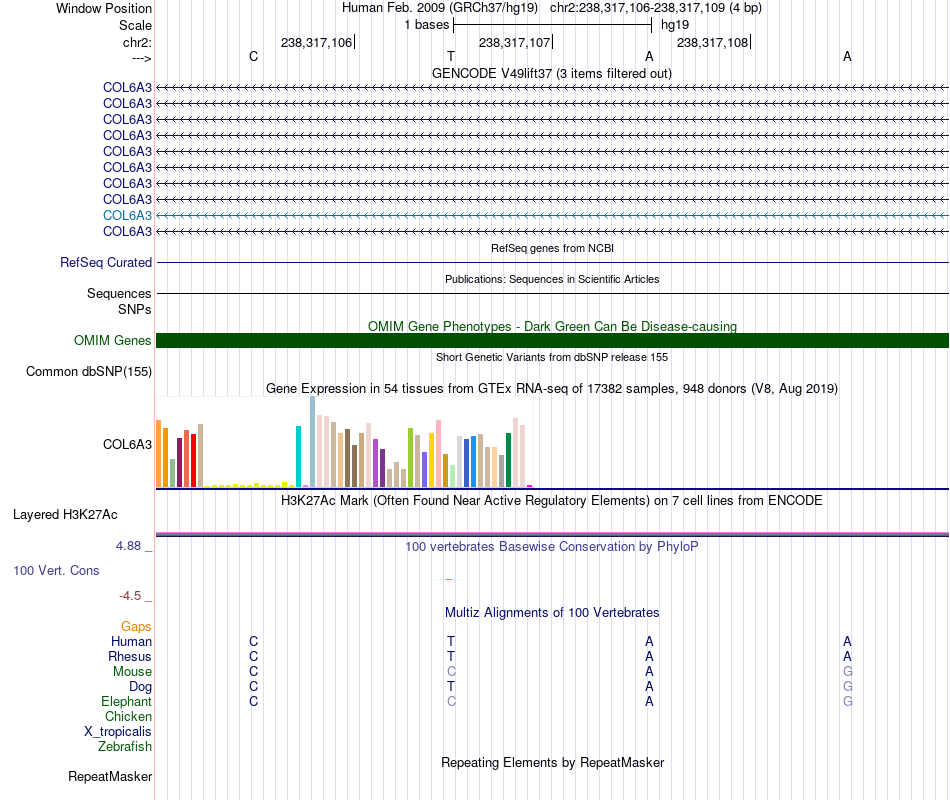Viewport: 950px width, 800px height.
Task: Open 'Multiz Alignments of 100 Vertebrates' title
Action: coord(552,613)
